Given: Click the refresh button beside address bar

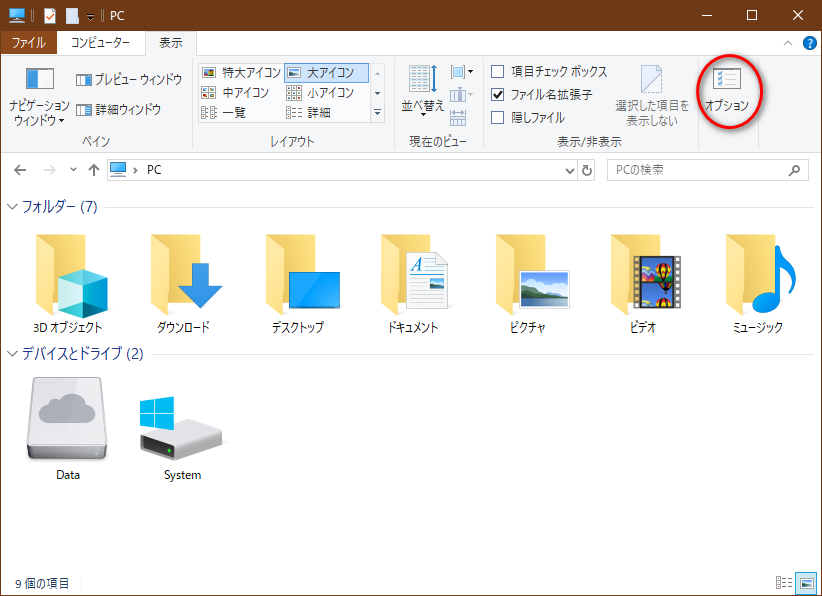Looking at the screenshot, I should 587,170.
